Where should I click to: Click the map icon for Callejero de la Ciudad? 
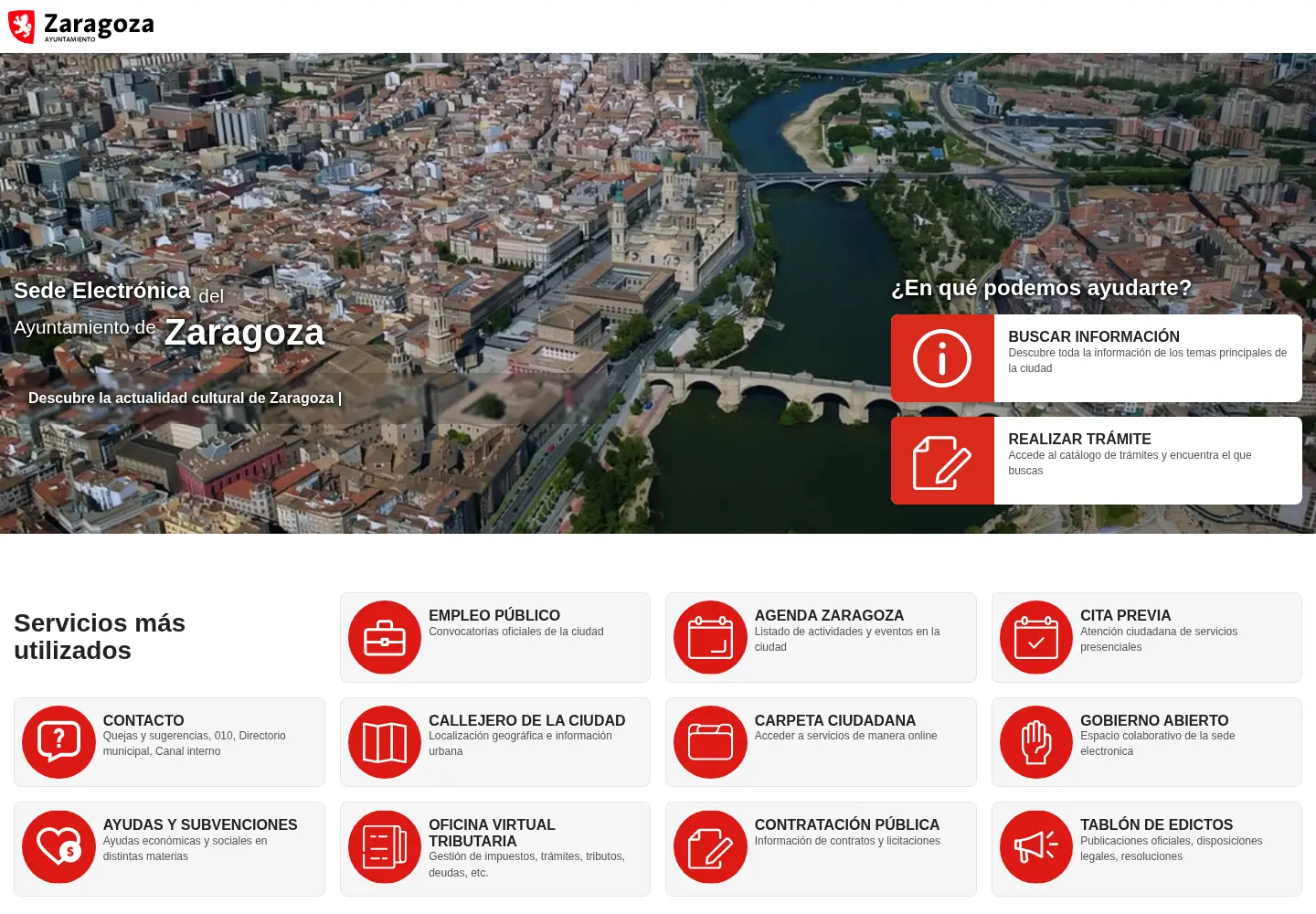coord(385,742)
